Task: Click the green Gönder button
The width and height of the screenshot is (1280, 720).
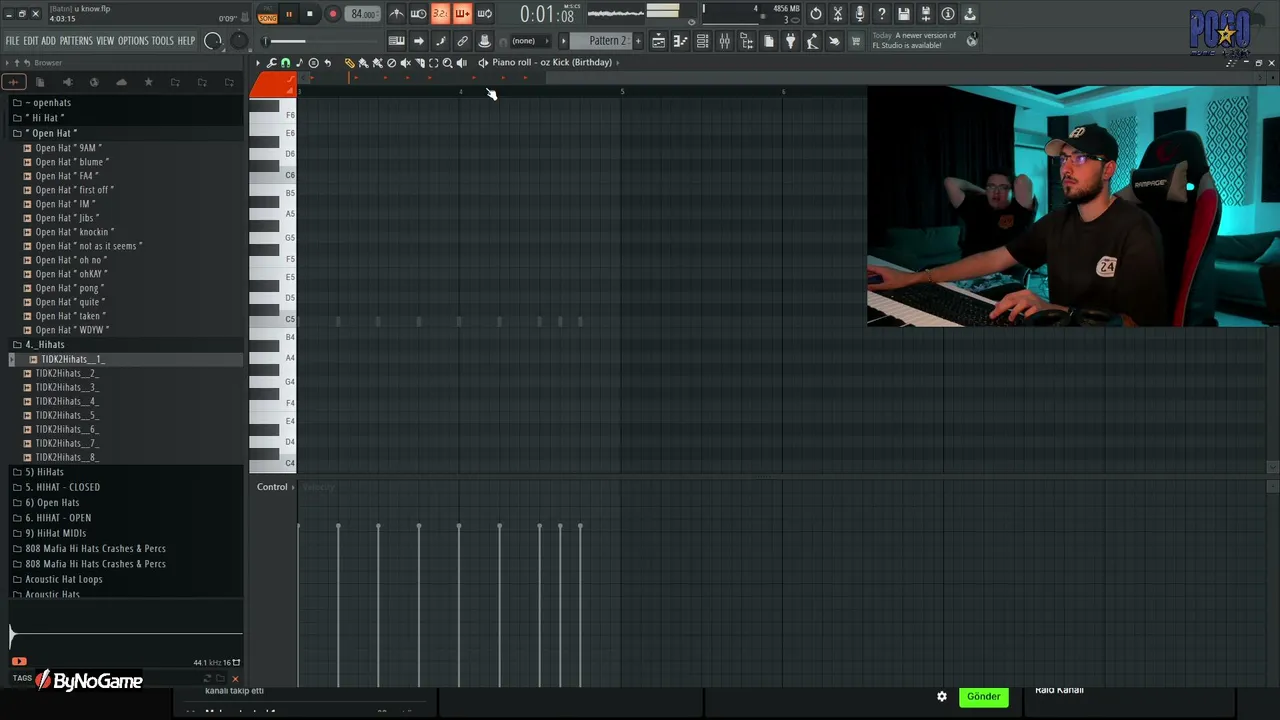Action: coord(983,697)
